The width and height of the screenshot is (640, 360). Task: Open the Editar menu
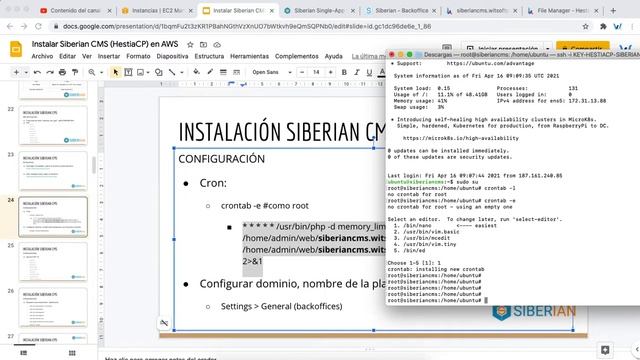(x=67, y=56)
